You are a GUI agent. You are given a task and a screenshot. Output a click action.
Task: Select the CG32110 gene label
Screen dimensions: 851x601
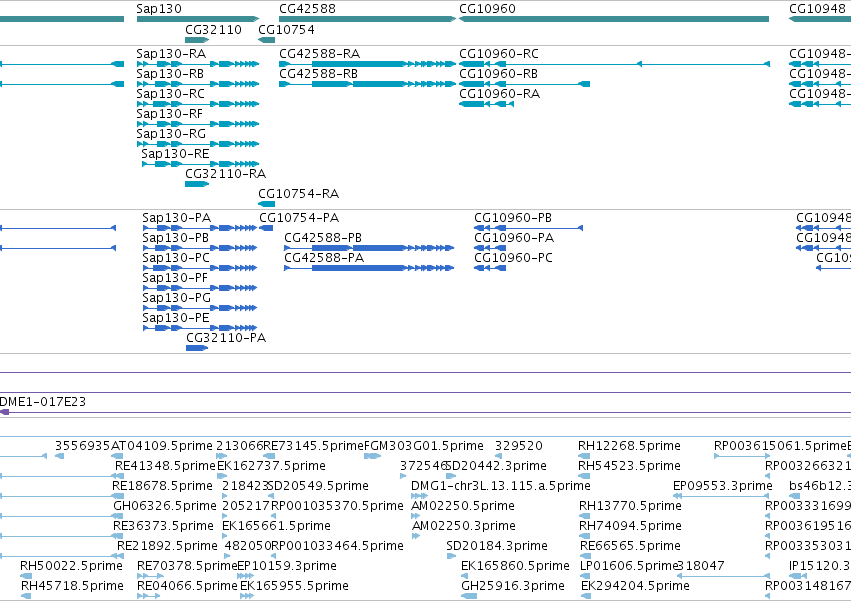[213, 29]
